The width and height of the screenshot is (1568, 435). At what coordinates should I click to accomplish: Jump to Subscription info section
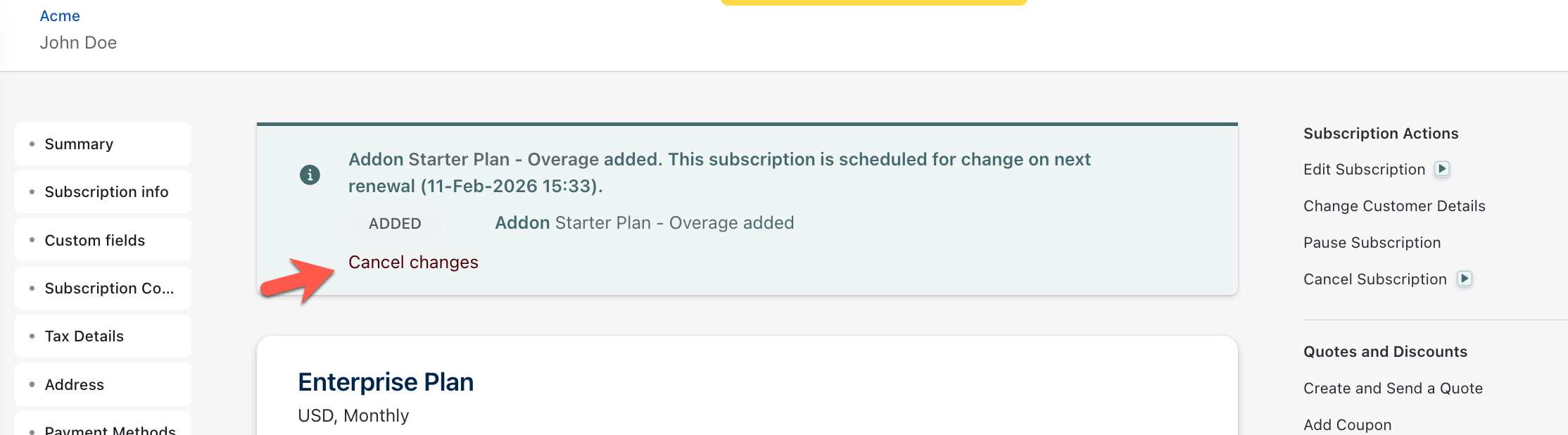click(x=106, y=192)
